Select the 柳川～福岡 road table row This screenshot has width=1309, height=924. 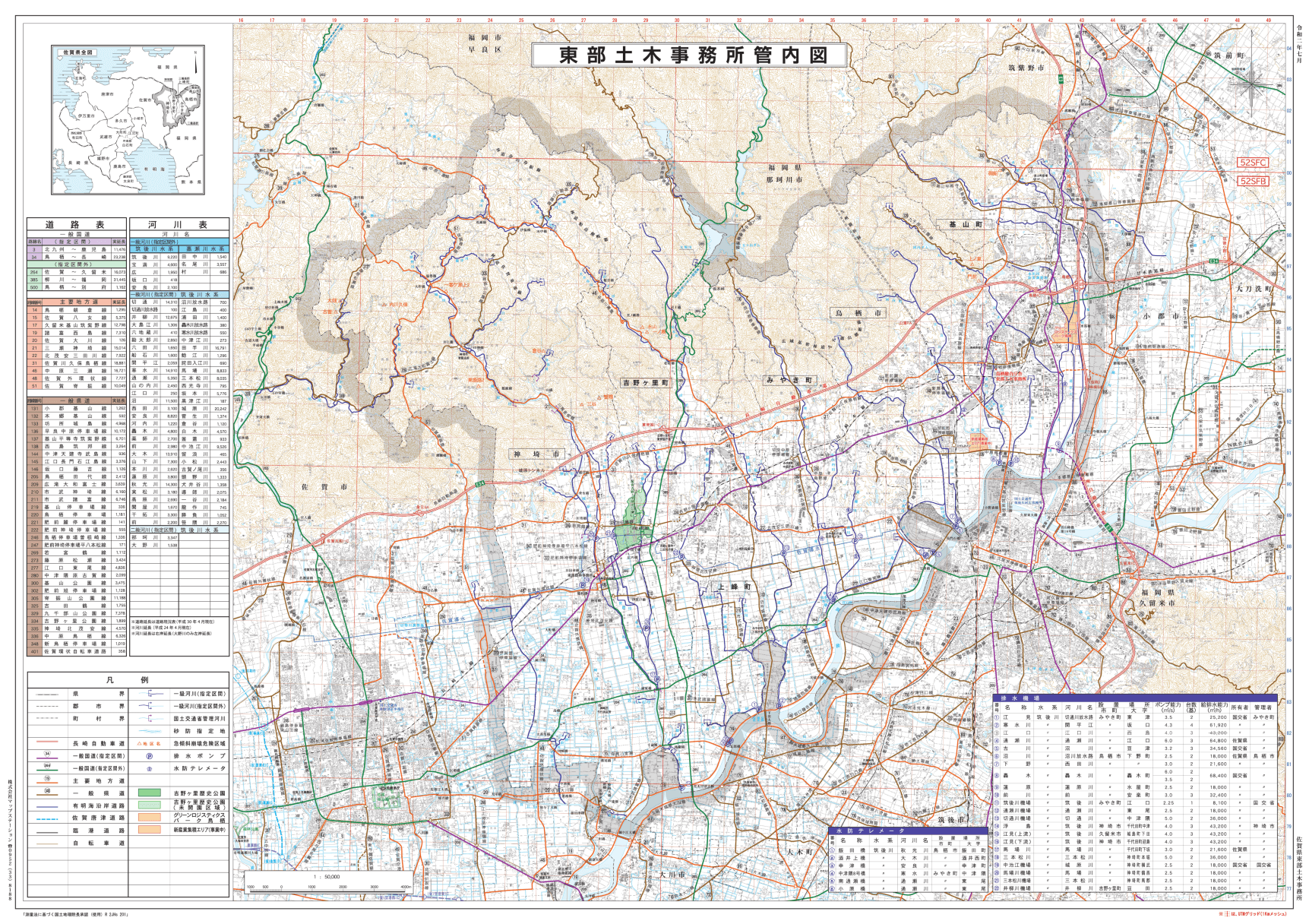(77, 280)
